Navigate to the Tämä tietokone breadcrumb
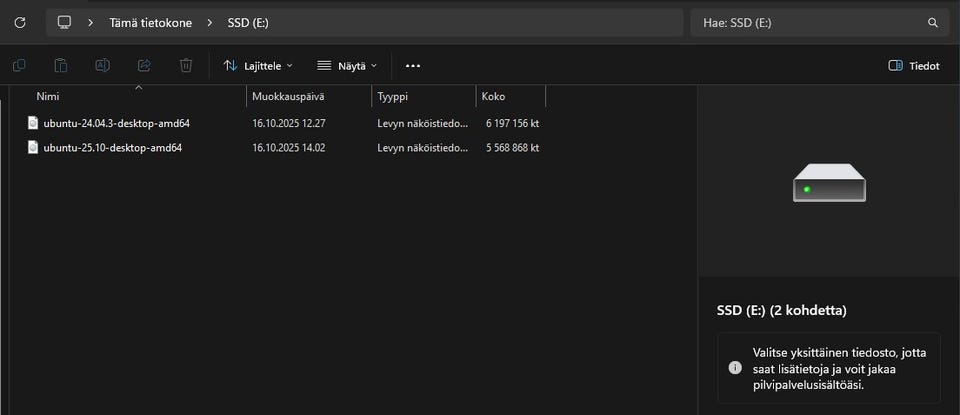960x415 pixels. pos(152,22)
